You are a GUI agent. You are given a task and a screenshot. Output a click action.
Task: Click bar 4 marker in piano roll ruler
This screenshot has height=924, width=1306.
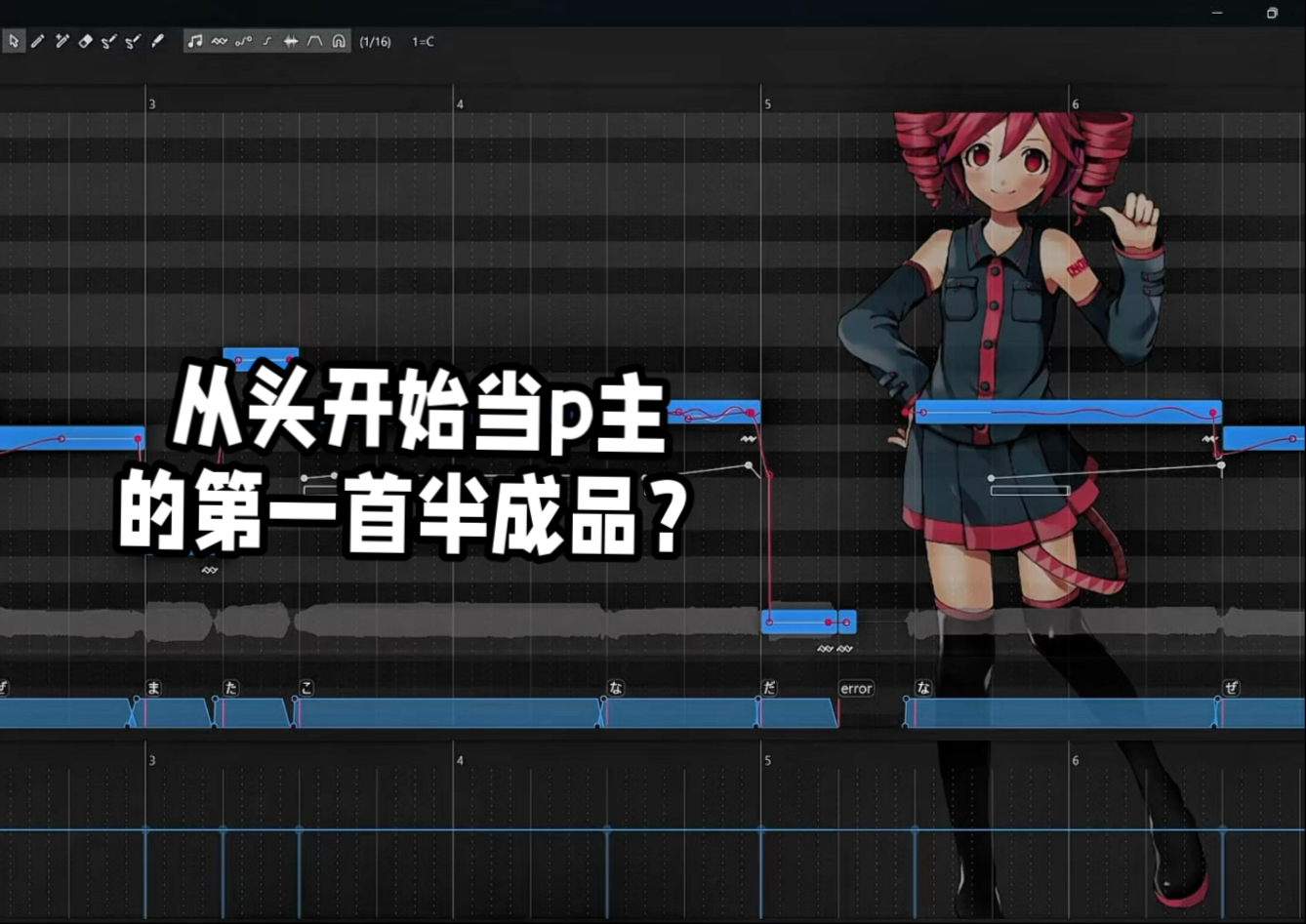tap(460, 104)
